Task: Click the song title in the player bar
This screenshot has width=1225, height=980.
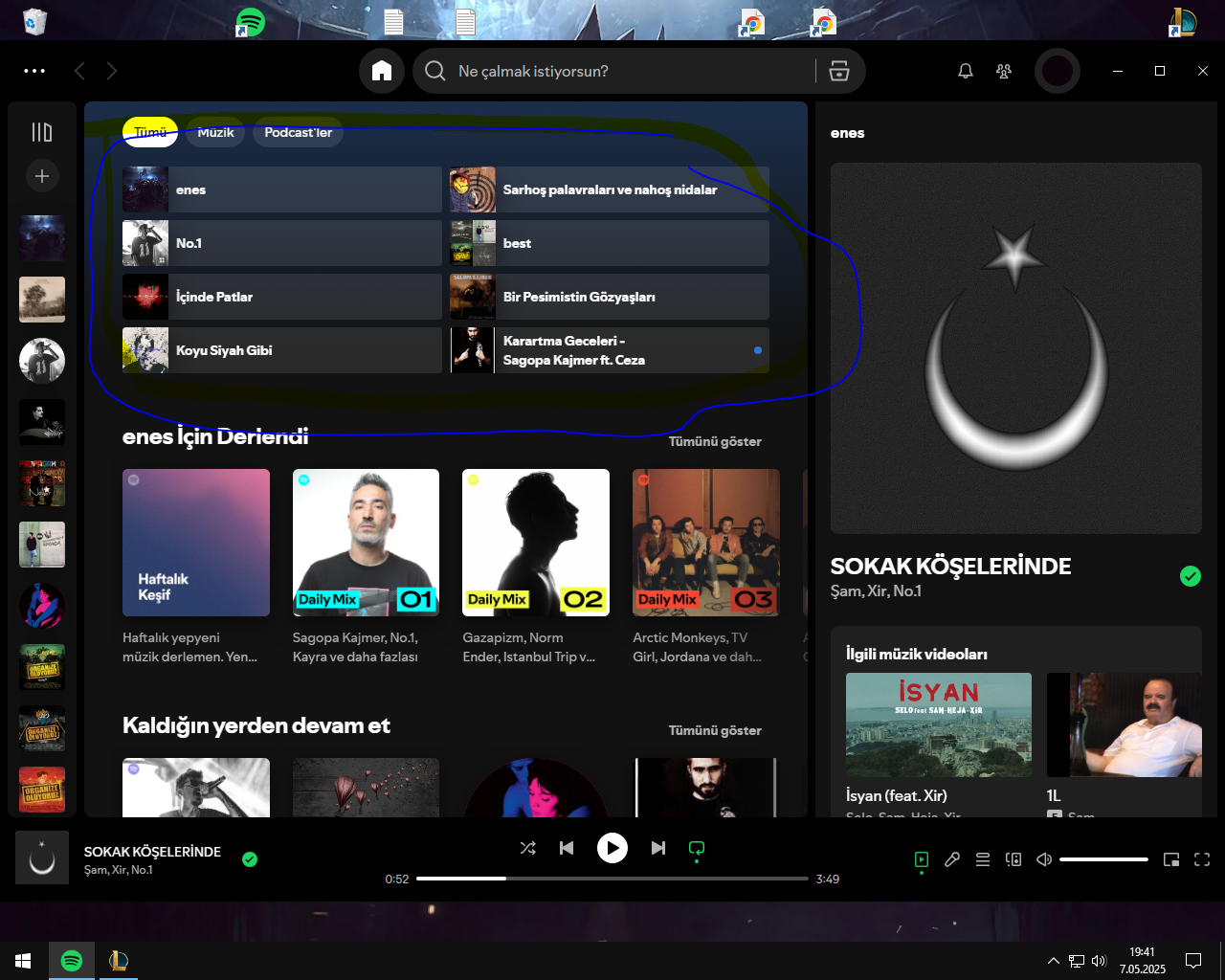Action: click(152, 852)
